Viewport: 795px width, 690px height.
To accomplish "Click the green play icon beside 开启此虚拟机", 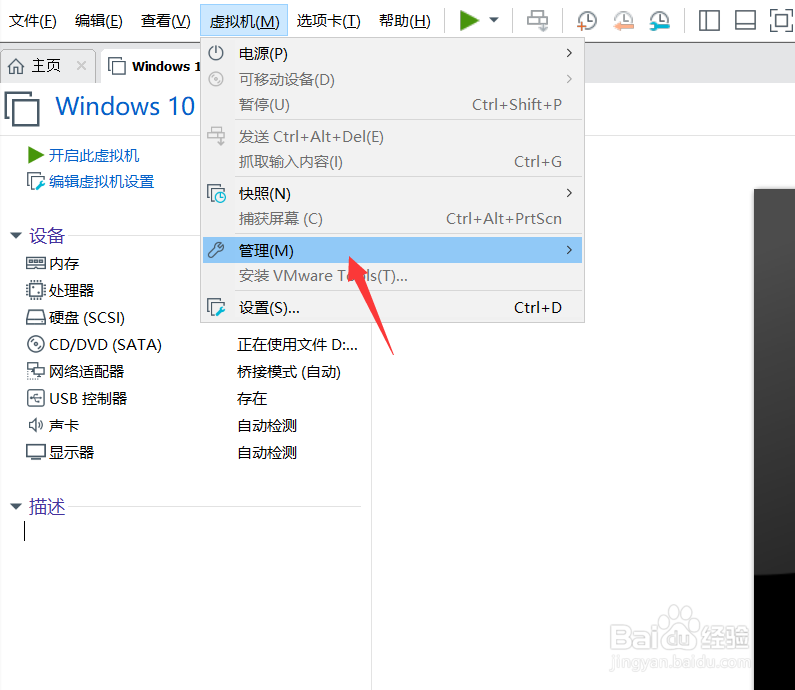I will pos(35,155).
